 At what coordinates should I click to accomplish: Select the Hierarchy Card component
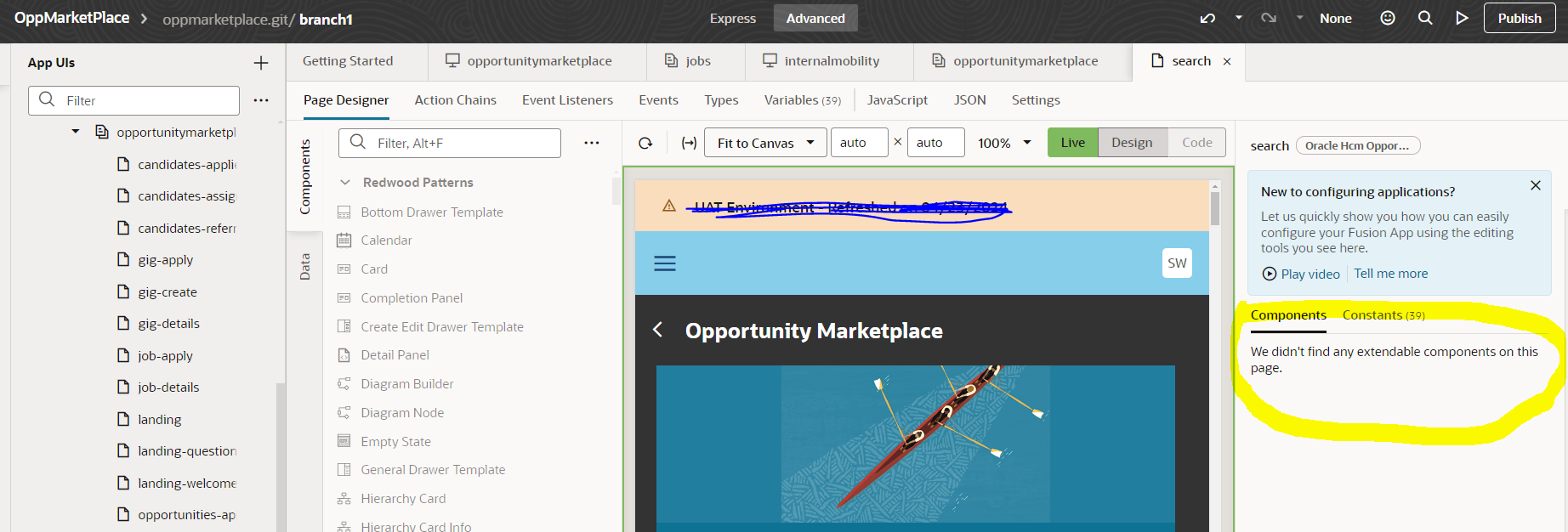click(403, 499)
